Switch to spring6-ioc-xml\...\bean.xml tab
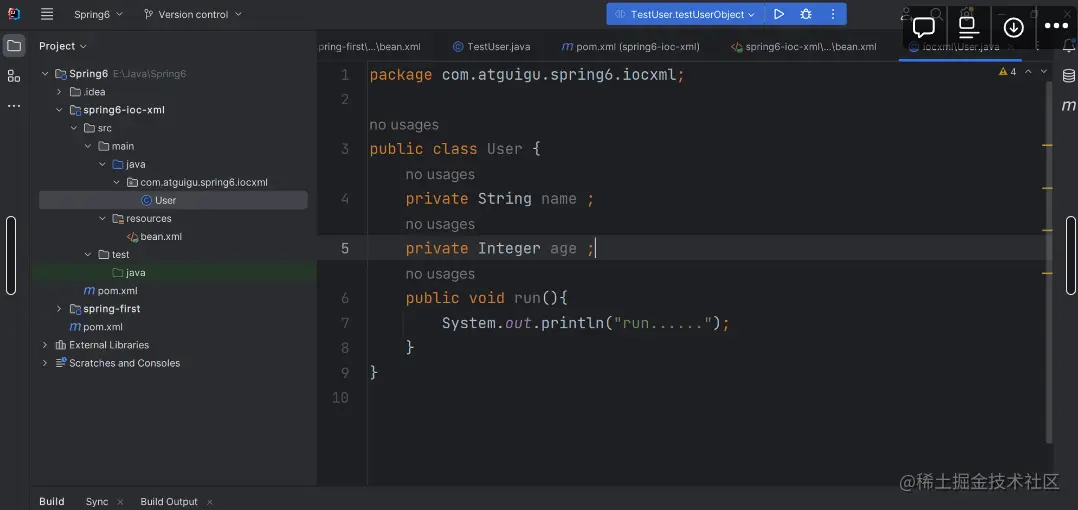Screen dimensions: 1078x510 point(803,47)
